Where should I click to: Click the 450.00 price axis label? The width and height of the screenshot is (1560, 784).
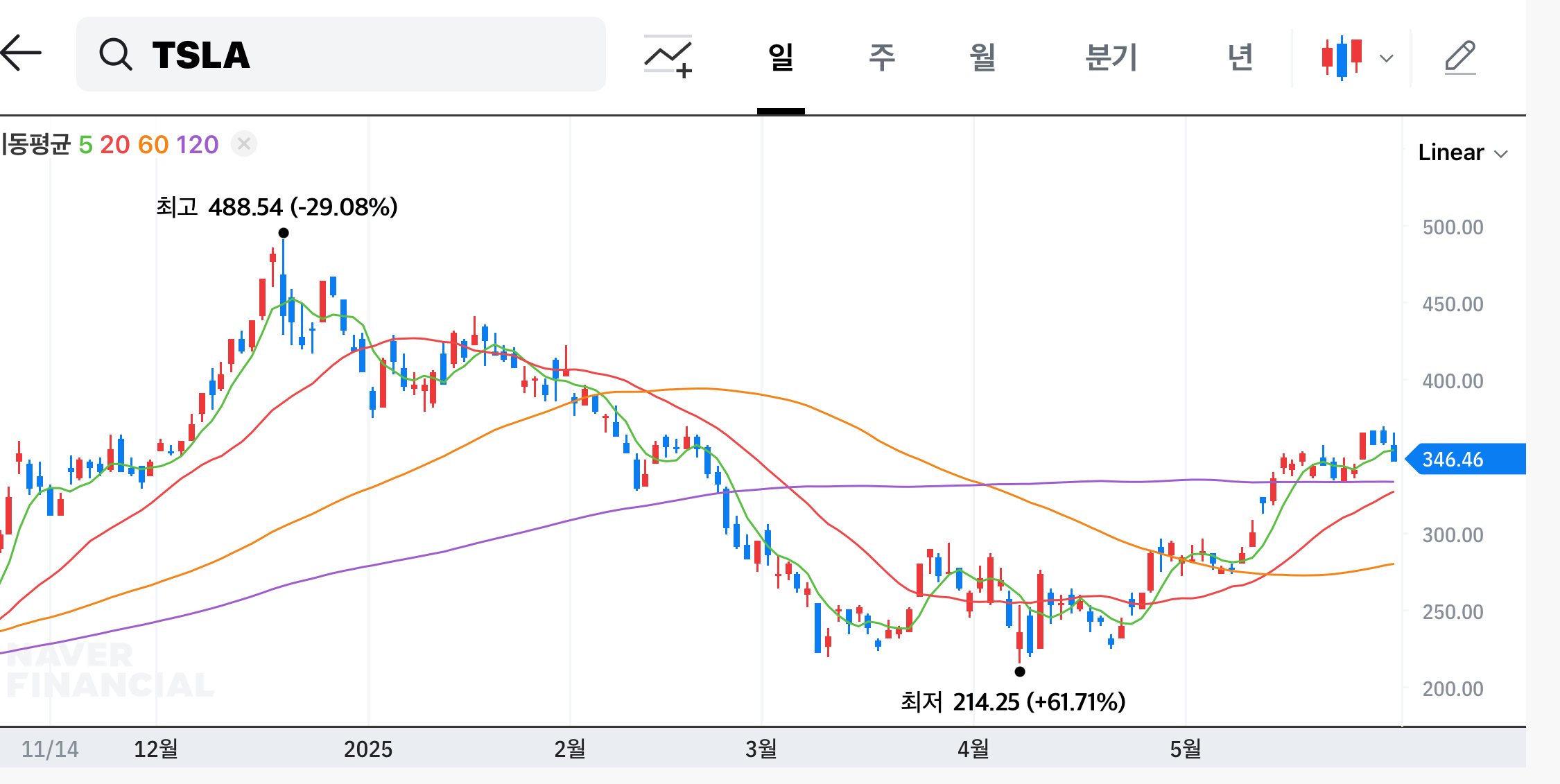[1453, 304]
